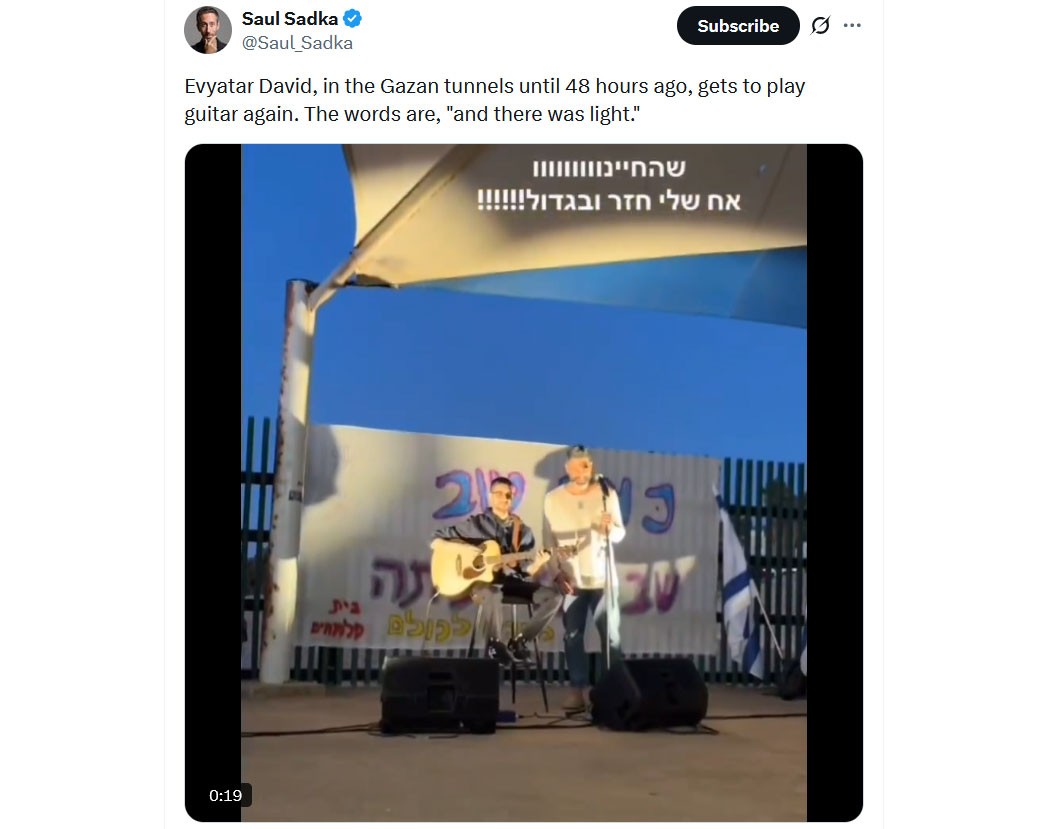The image size is (1050, 829).
Task: Click the 0:19 video duration badge
Action: [x=226, y=795]
